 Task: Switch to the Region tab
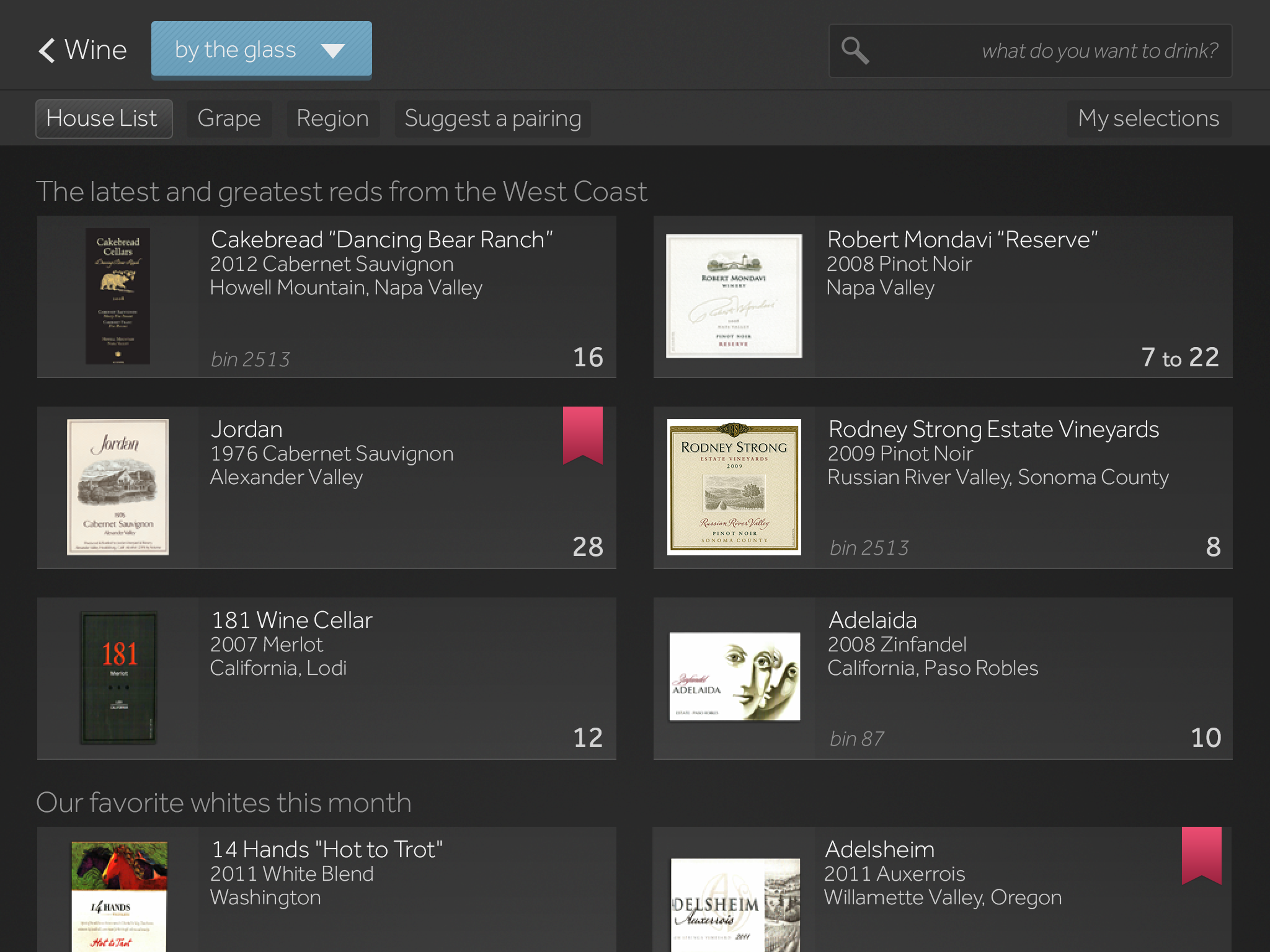pyautogui.click(x=332, y=118)
